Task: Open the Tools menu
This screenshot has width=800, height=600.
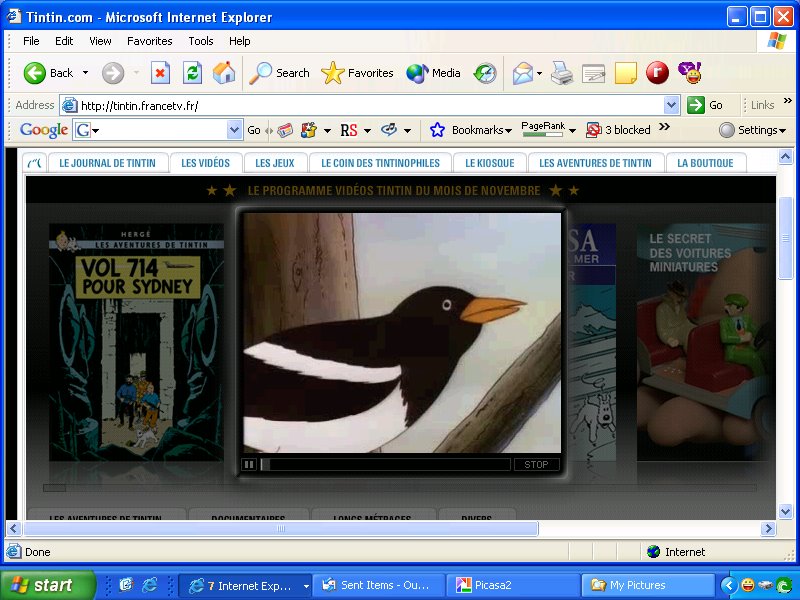Action: pos(201,41)
